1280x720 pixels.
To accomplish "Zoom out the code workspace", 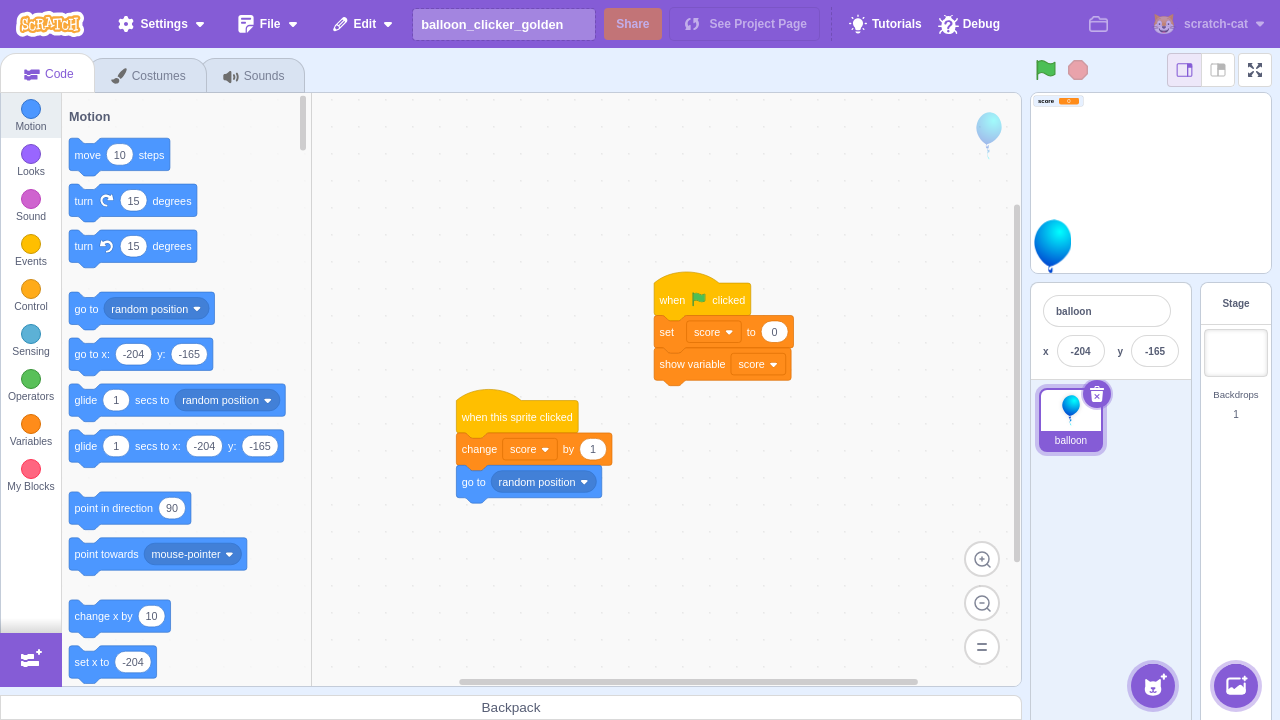I will pos(982,603).
